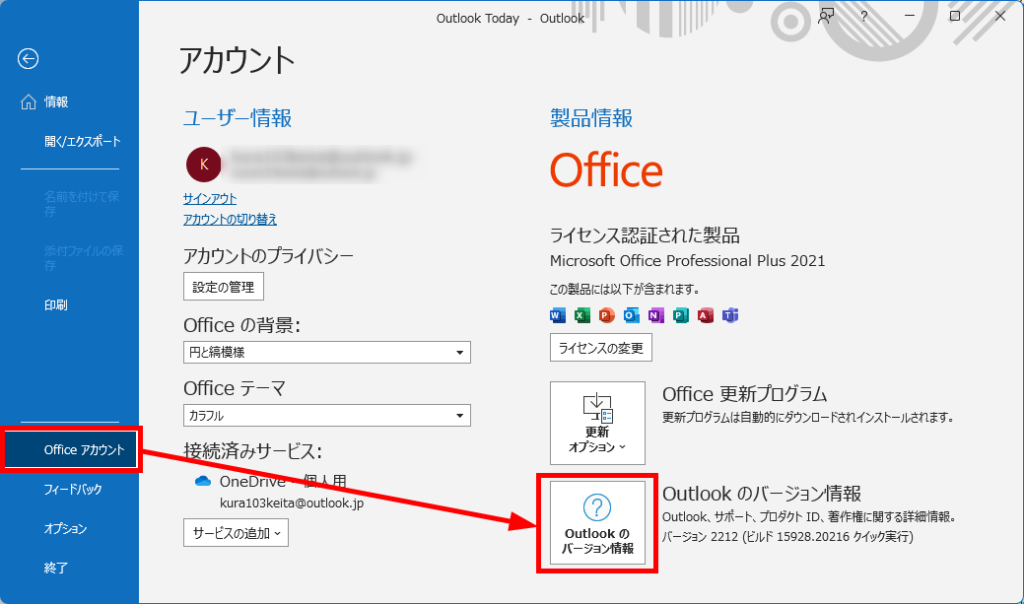Click the user avatar circle with letter K

[204, 164]
